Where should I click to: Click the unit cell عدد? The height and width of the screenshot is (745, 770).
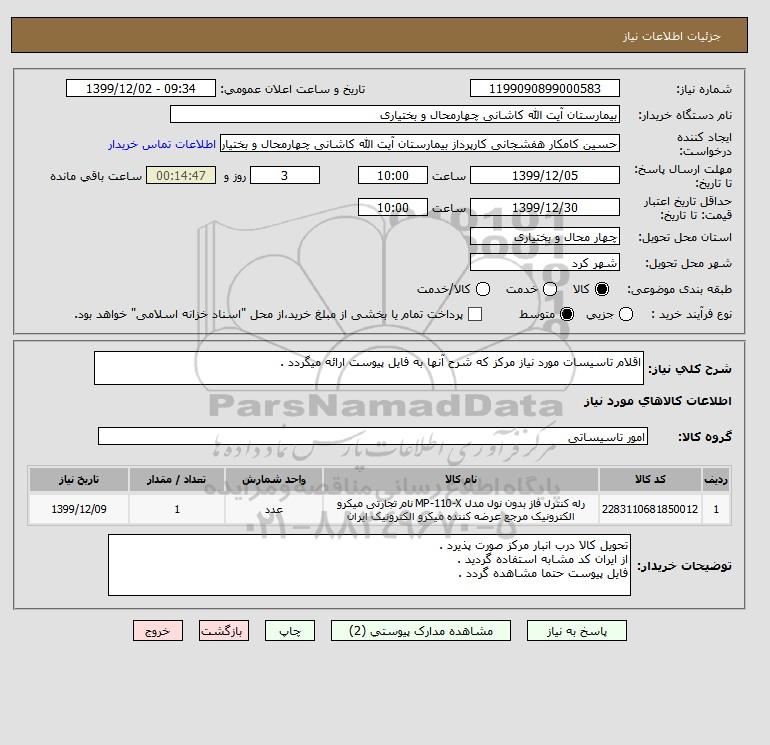[274, 509]
